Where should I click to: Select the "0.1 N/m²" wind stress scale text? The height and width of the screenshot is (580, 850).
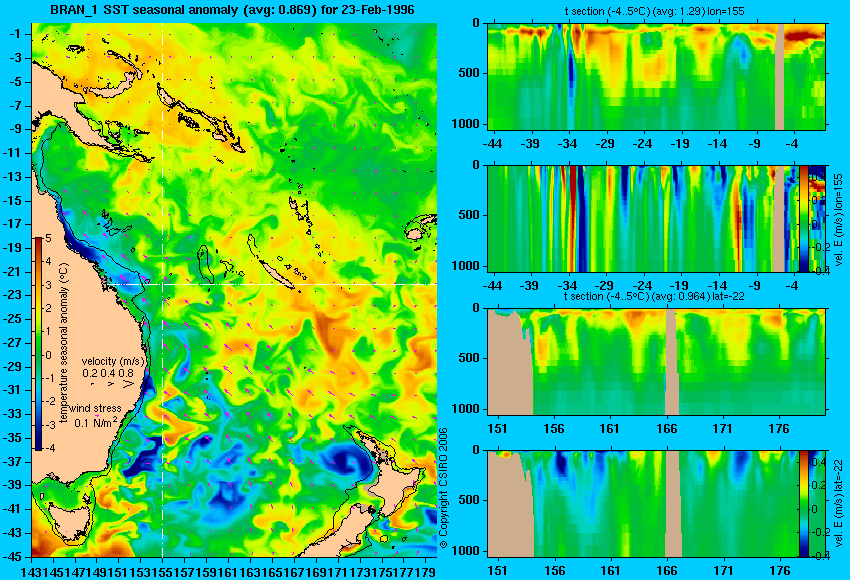[95, 422]
